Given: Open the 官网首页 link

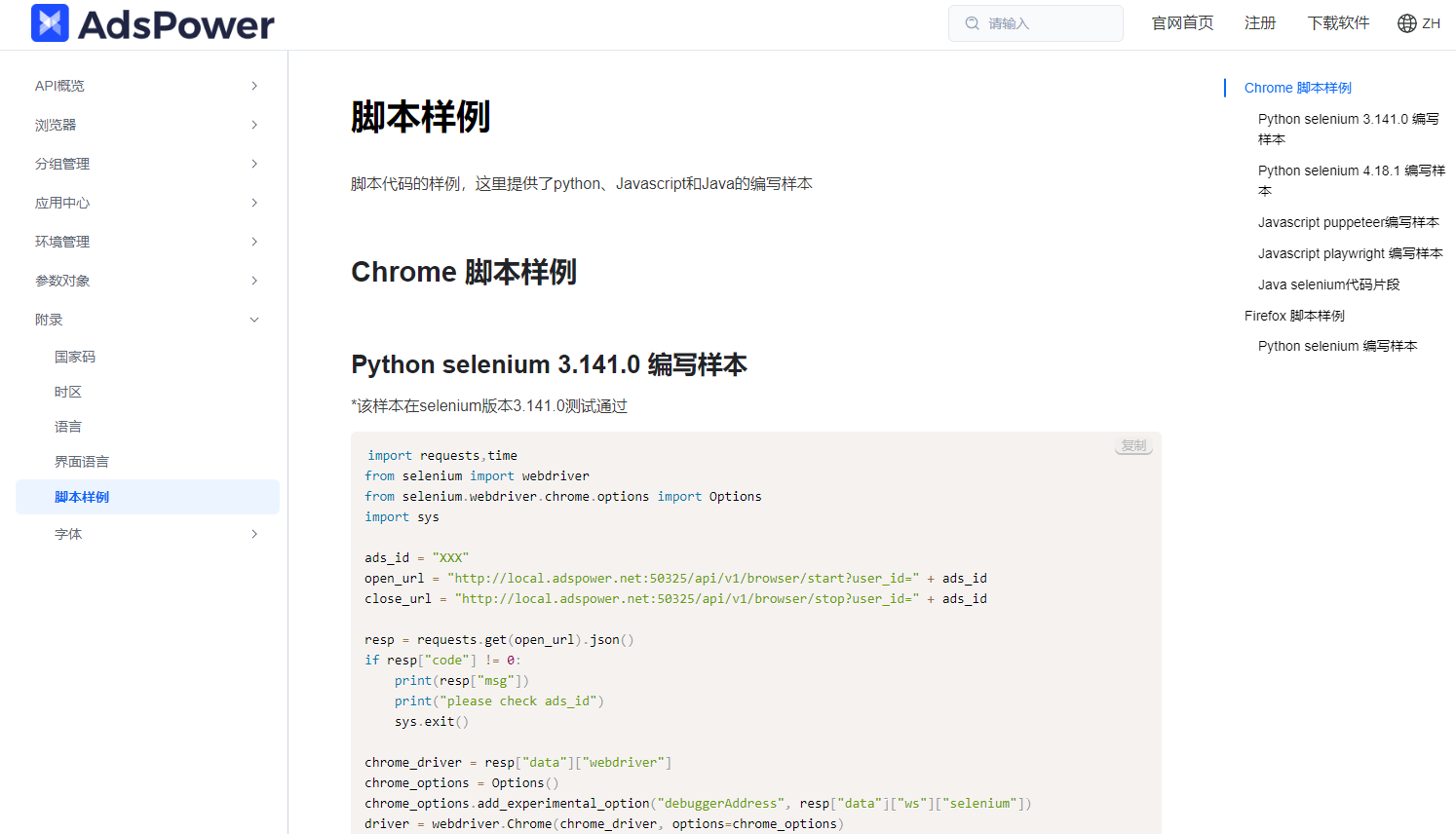Looking at the screenshot, I should [1182, 23].
